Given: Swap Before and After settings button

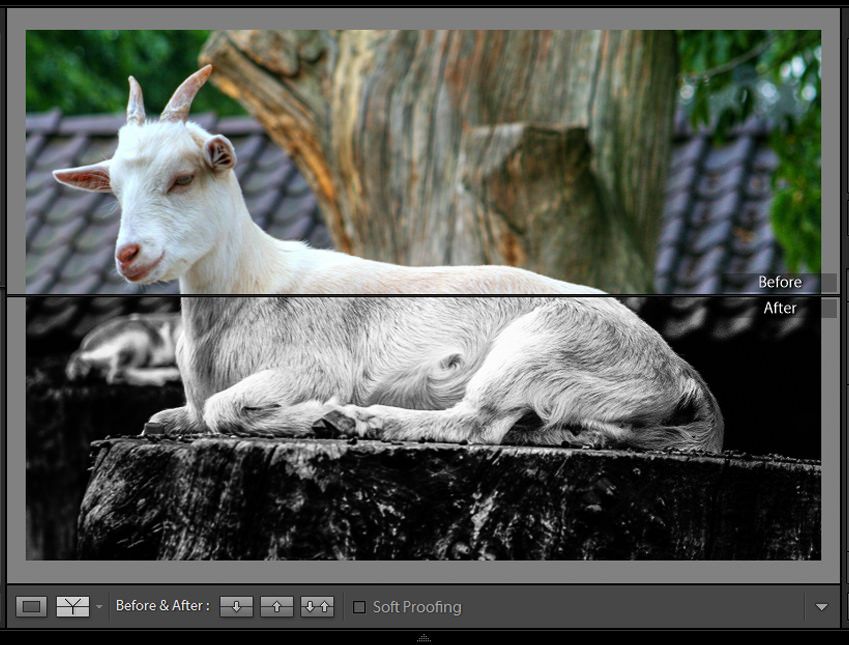Looking at the screenshot, I should pos(317,607).
